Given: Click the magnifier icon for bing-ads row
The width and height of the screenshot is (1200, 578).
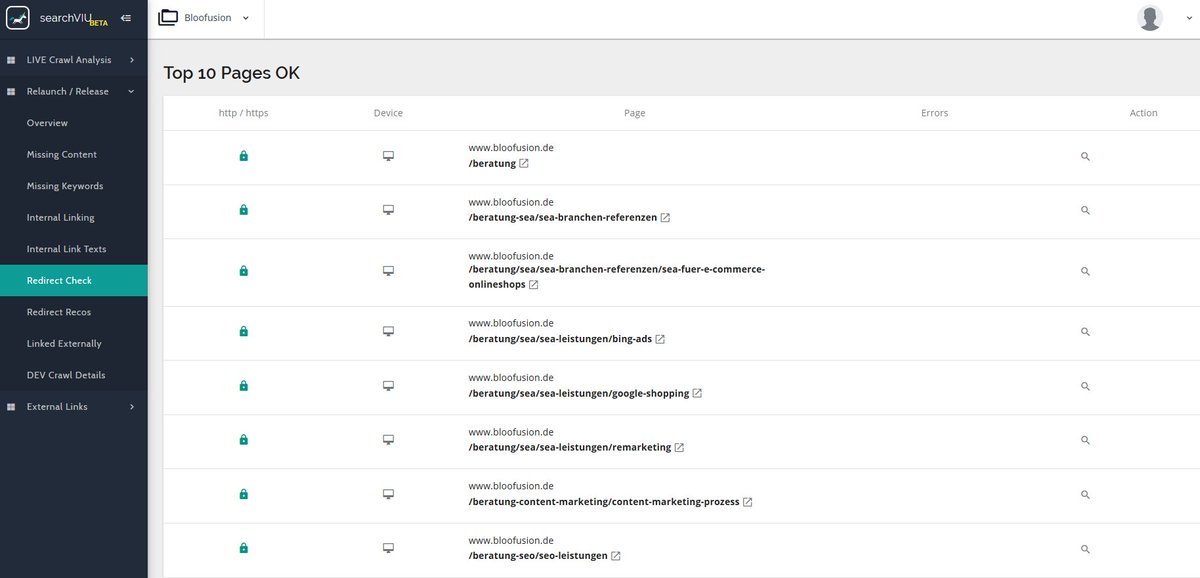Looking at the screenshot, I should [x=1085, y=332].
